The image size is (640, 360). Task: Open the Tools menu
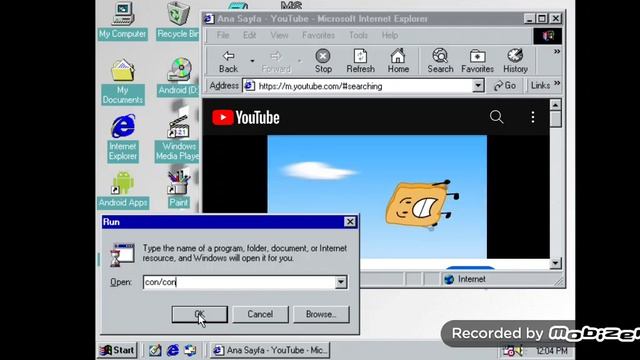tap(358, 36)
